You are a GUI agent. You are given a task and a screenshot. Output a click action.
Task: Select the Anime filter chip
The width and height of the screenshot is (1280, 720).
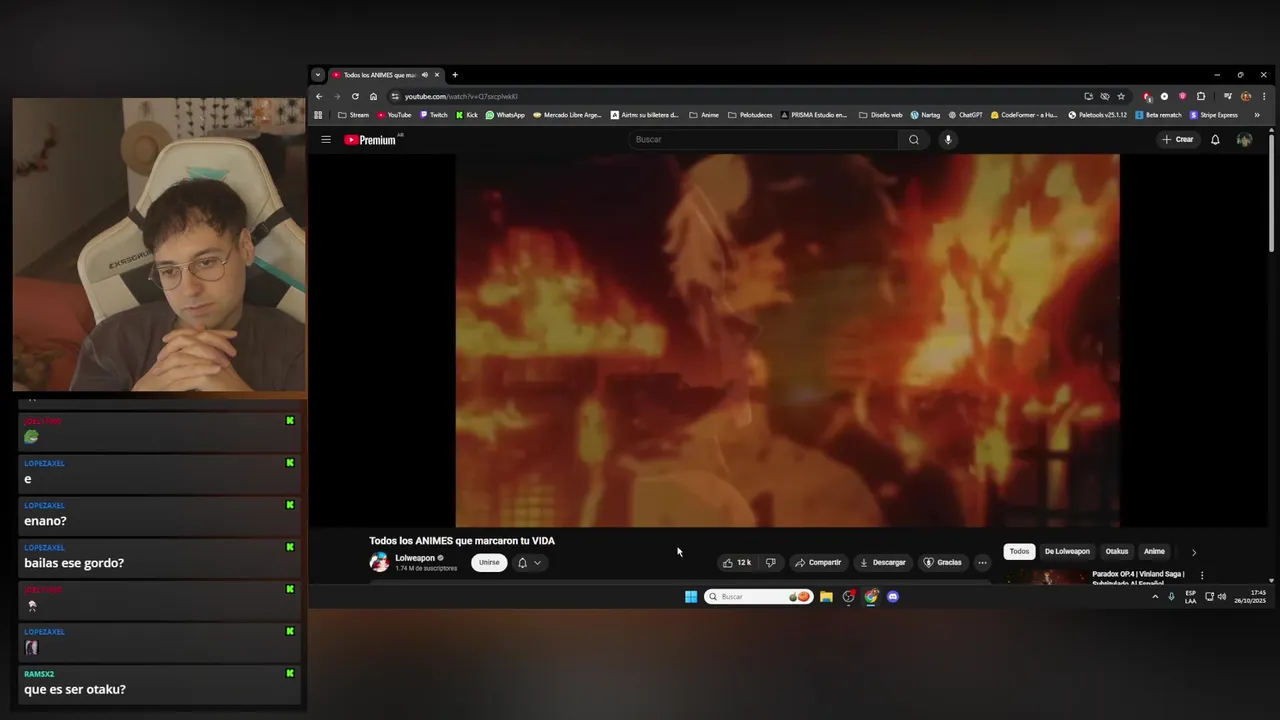pyautogui.click(x=1154, y=552)
